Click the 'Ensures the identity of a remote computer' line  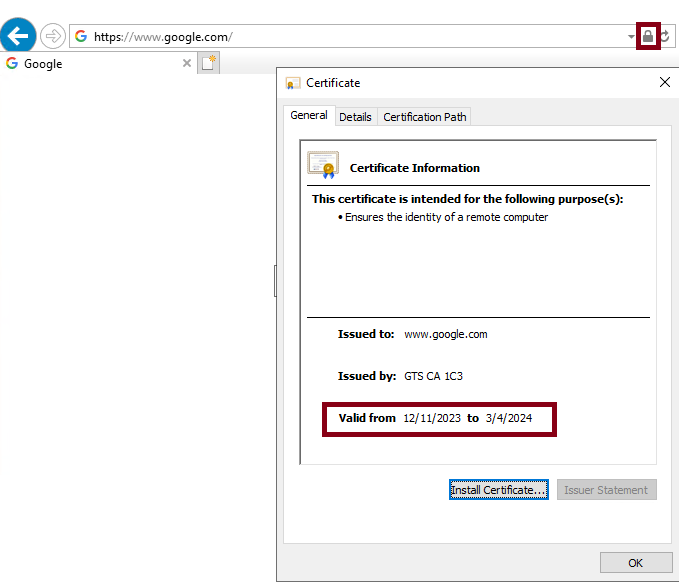point(443,217)
